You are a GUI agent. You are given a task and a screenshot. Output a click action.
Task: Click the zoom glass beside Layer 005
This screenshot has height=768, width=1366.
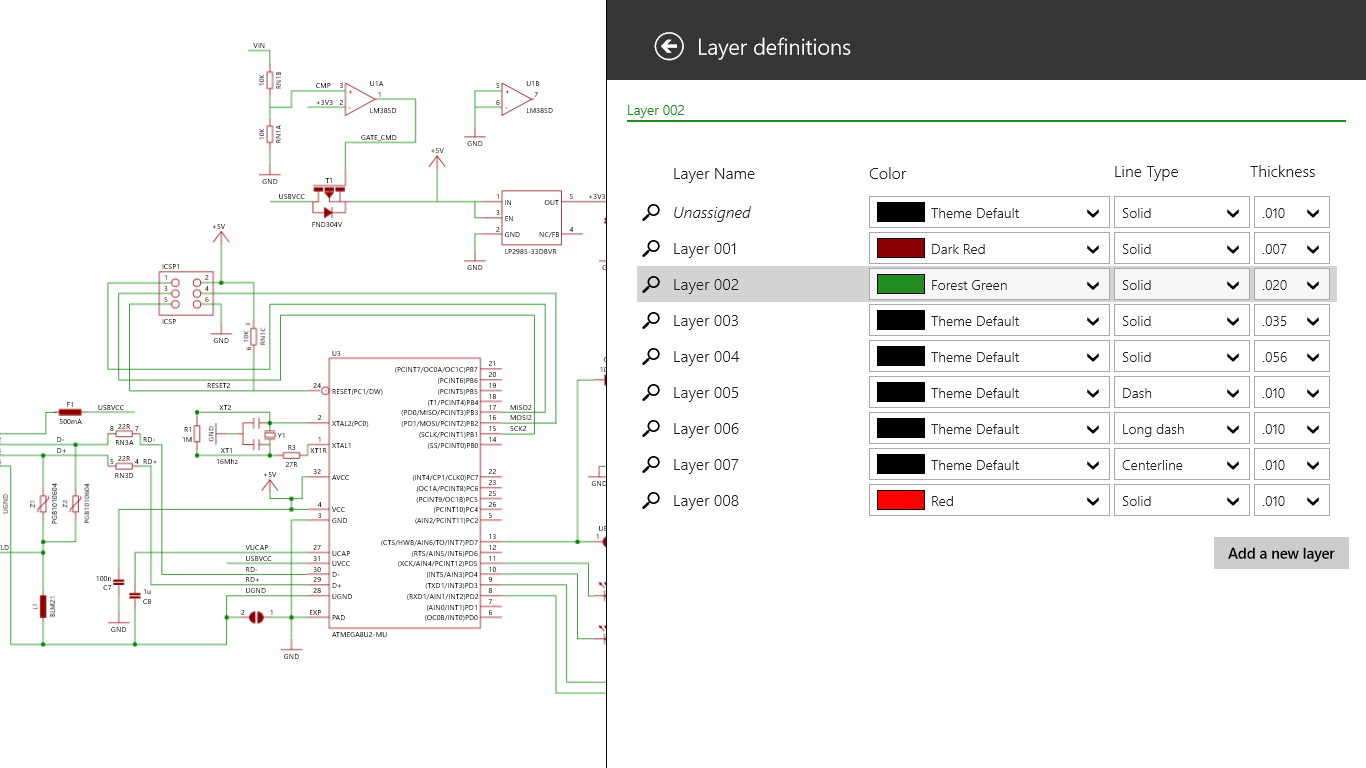pyautogui.click(x=651, y=392)
